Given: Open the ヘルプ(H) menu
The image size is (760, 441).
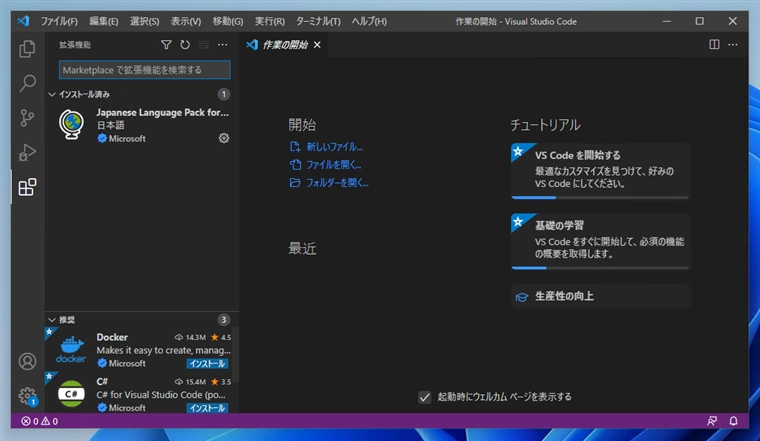Looking at the screenshot, I should [x=369, y=21].
